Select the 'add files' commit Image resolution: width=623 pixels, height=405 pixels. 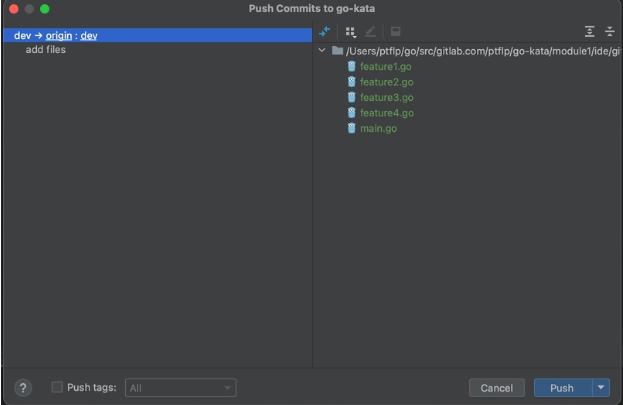click(46, 49)
